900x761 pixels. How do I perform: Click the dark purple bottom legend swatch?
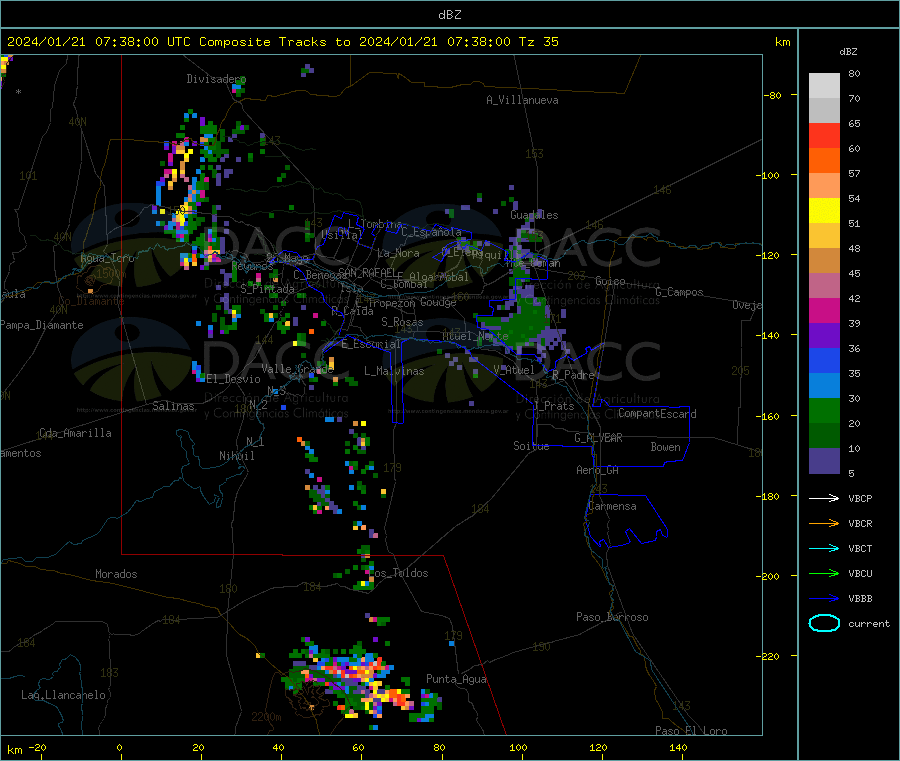[824, 461]
